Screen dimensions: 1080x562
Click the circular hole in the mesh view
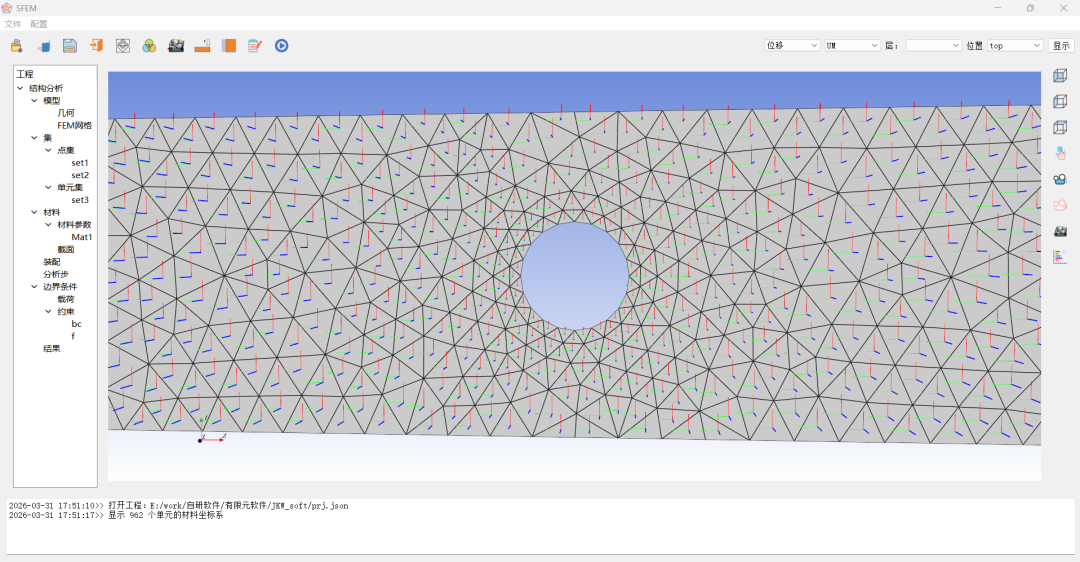point(574,275)
